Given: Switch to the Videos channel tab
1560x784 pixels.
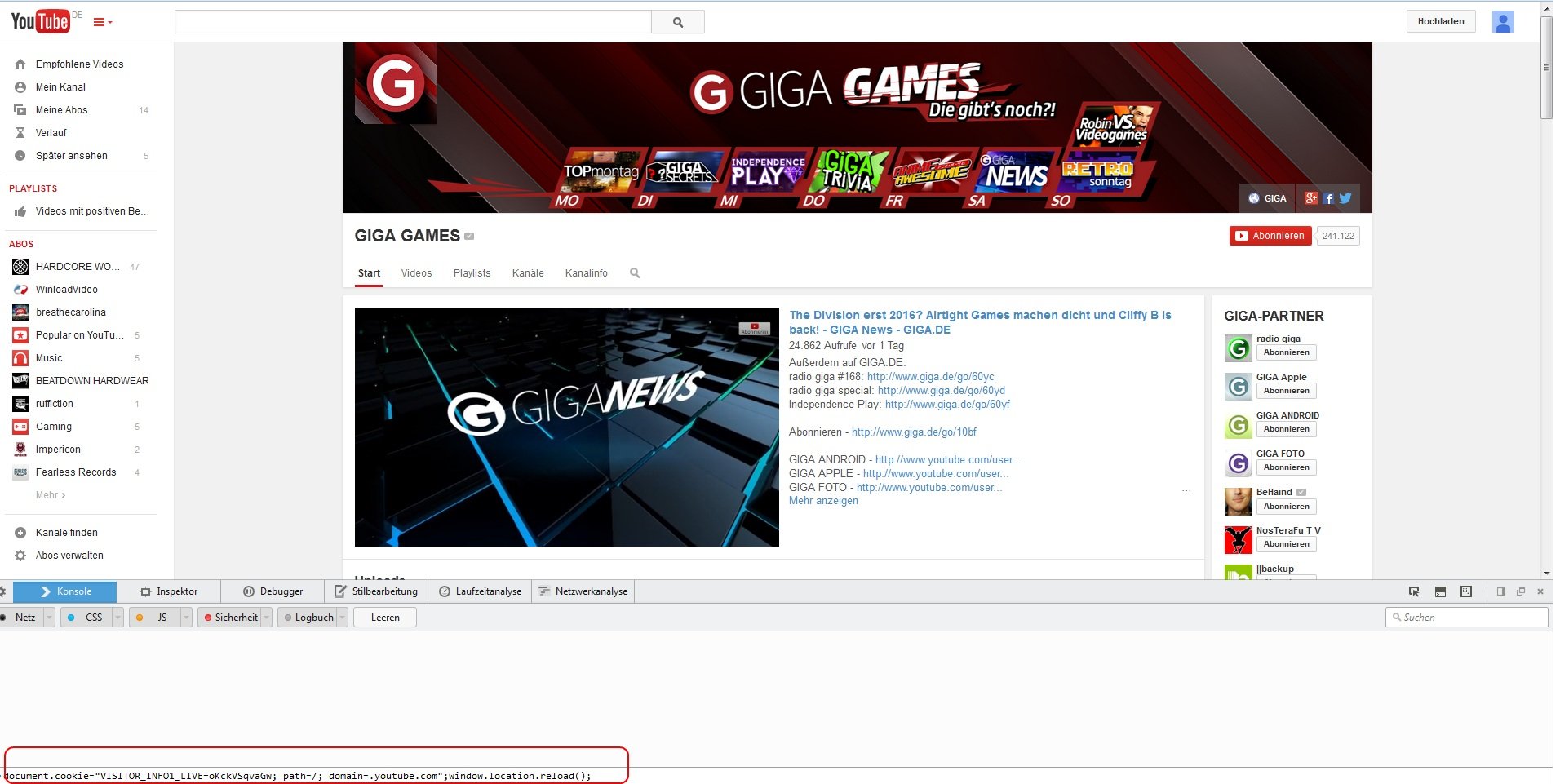Looking at the screenshot, I should click(416, 273).
